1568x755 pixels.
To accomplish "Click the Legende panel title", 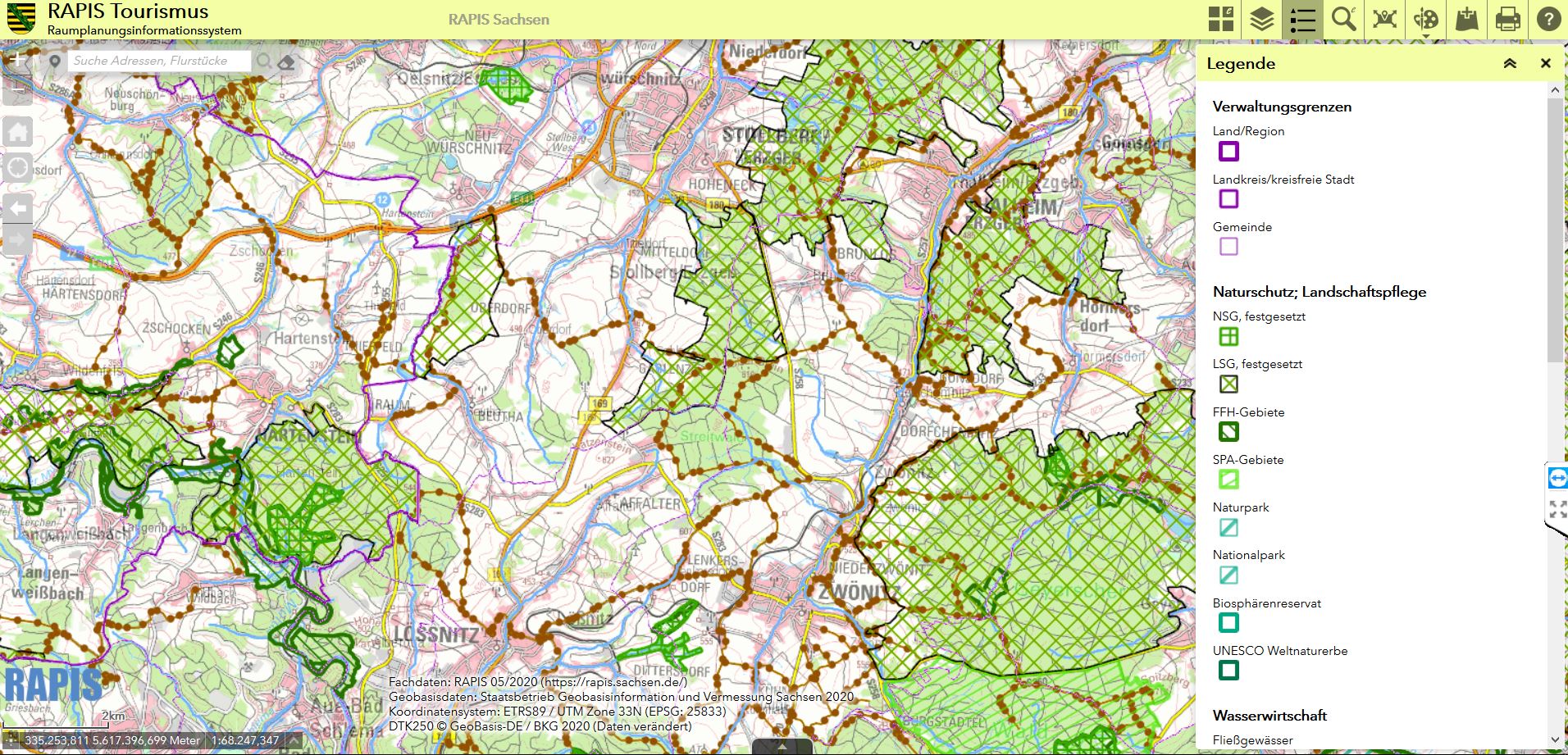I will [x=1241, y=63].
